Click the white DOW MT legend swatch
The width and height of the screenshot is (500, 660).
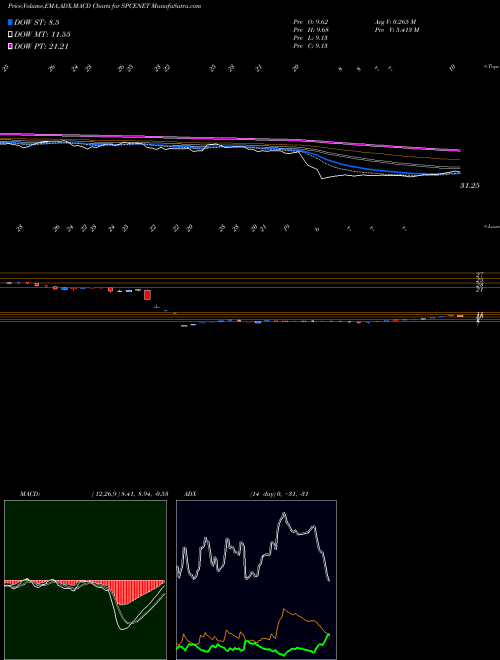click(x=11, y=35)
